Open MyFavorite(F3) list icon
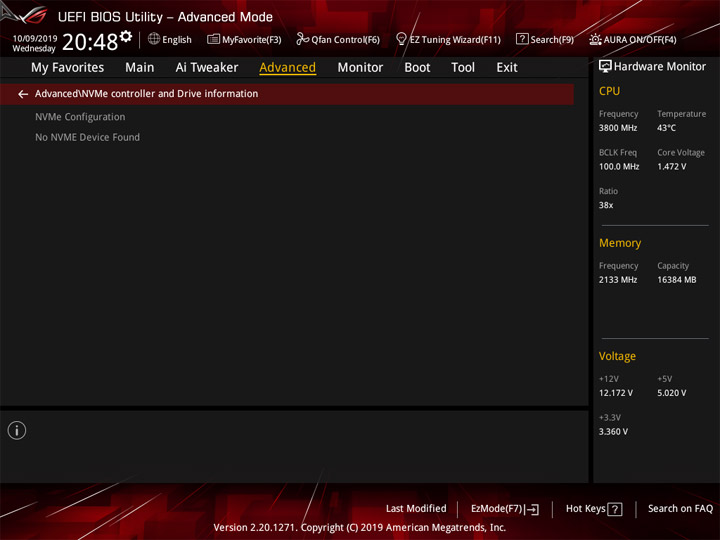Viewport: 720px width, 540px height. 213,39
